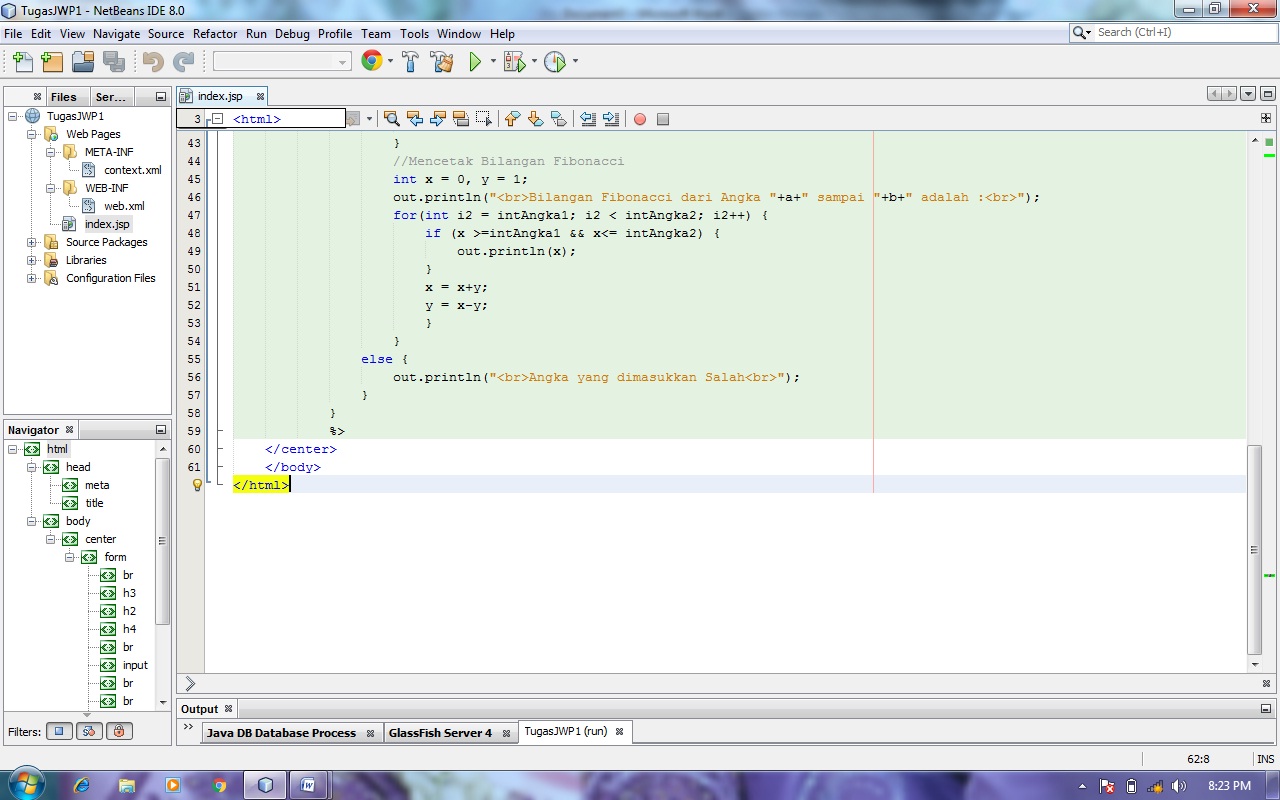Switch to the GlassFish Server 4 tab
This screenshot has width=1280, height=800.
pyautogui.click(x=441, y=731)
